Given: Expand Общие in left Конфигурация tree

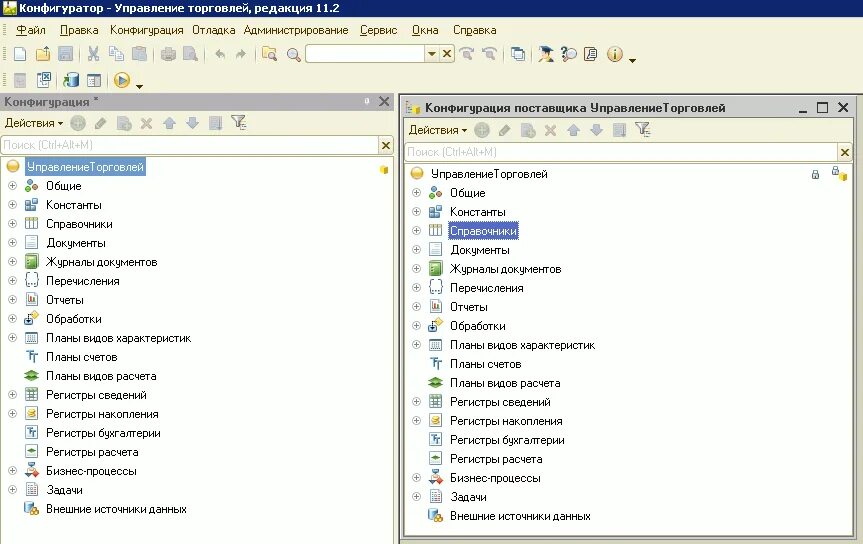Looking at the screenshot, I should click(12, 186).
